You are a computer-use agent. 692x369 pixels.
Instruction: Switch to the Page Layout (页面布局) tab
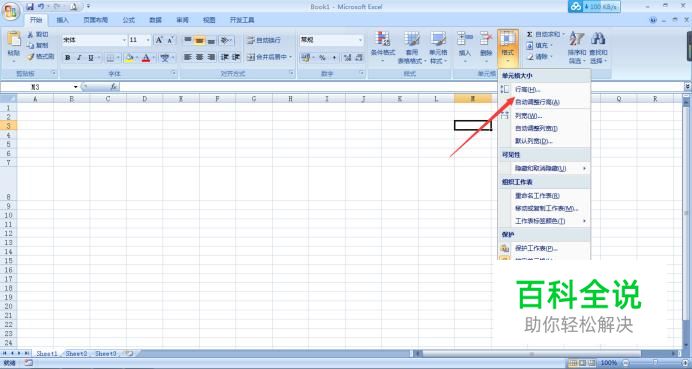pyautogui.click(x=95, y=20)
